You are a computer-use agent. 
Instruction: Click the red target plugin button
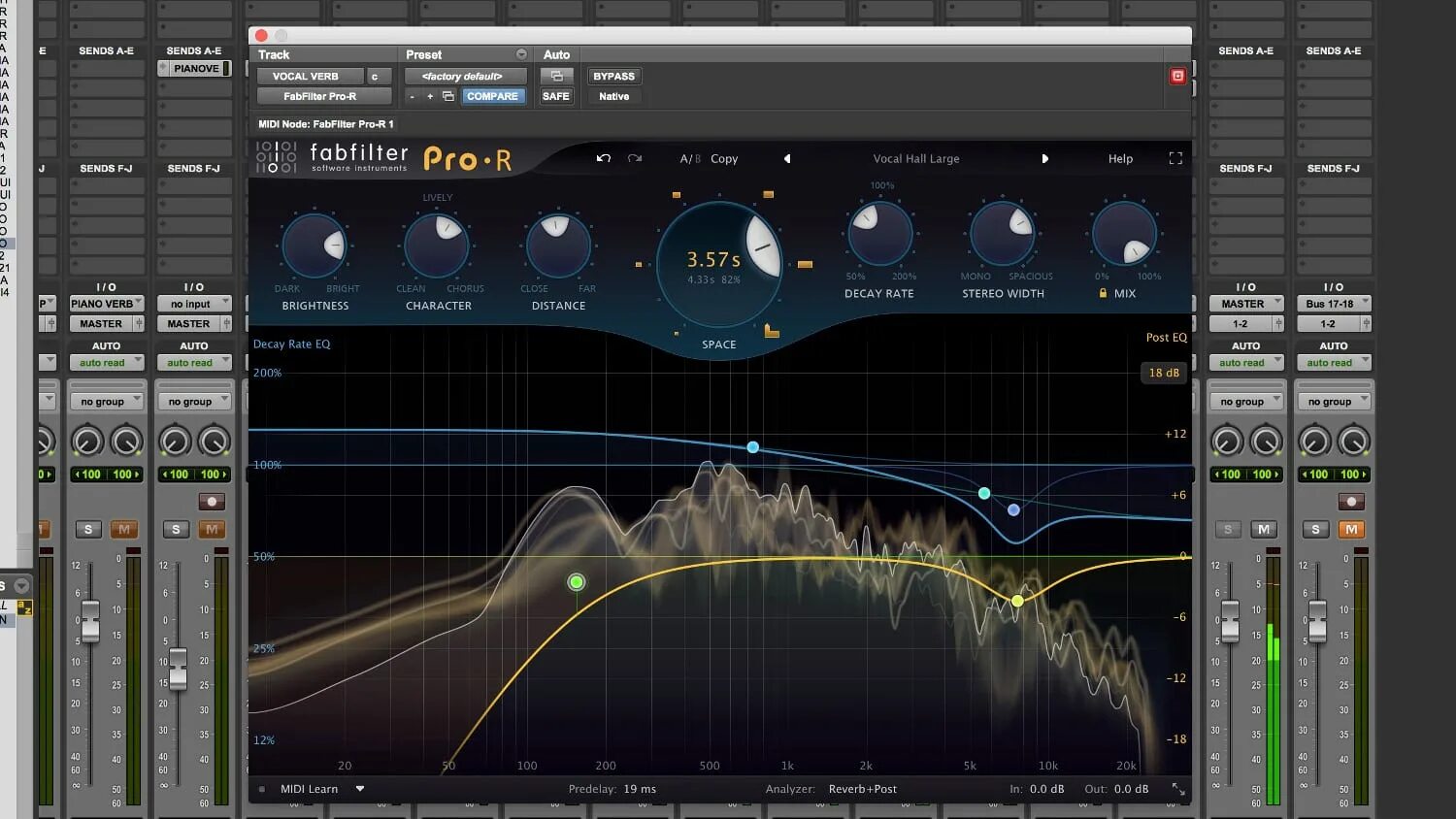pos(1177,76)
